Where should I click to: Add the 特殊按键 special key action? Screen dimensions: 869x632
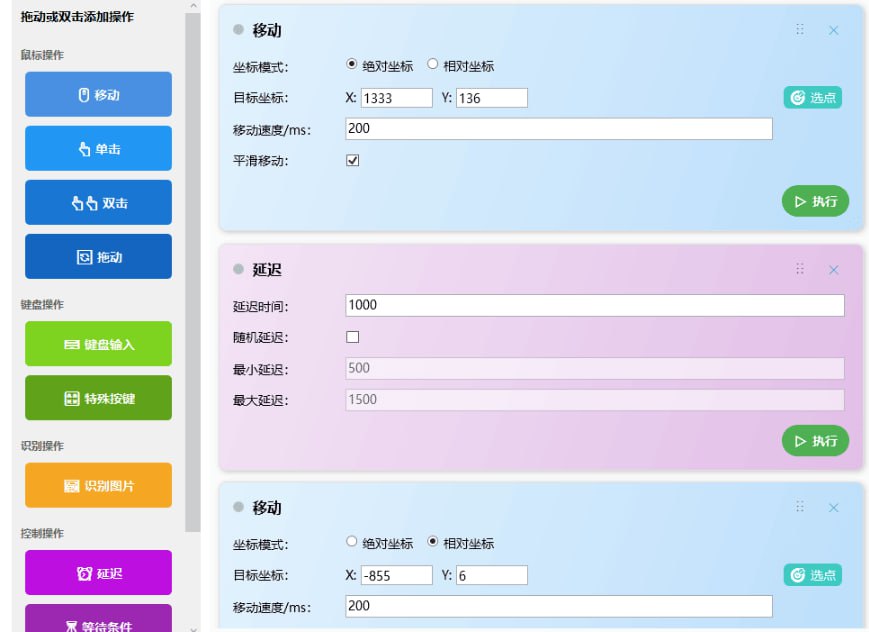tap(98, 398)
